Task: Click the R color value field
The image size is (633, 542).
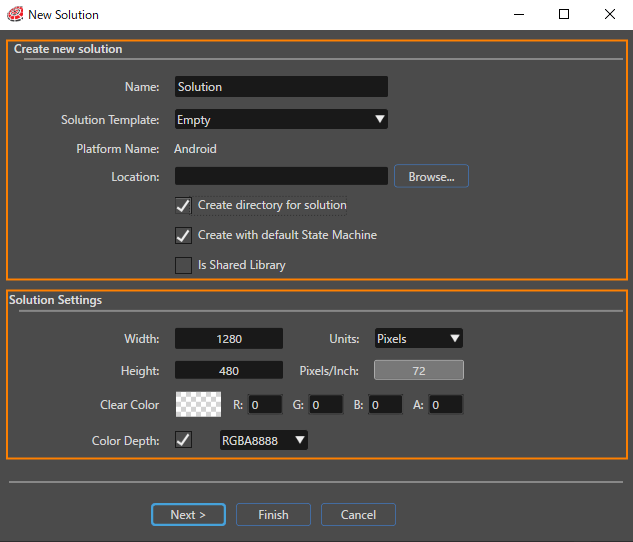Action: click(265, 404)
